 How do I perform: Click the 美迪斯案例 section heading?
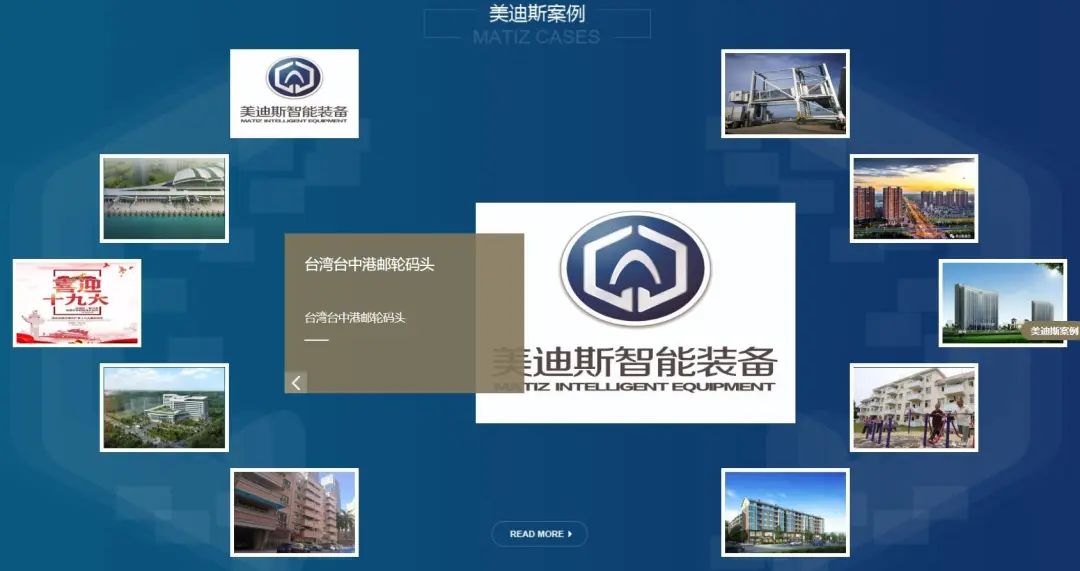pyautogui.click(x=537, y=14)
